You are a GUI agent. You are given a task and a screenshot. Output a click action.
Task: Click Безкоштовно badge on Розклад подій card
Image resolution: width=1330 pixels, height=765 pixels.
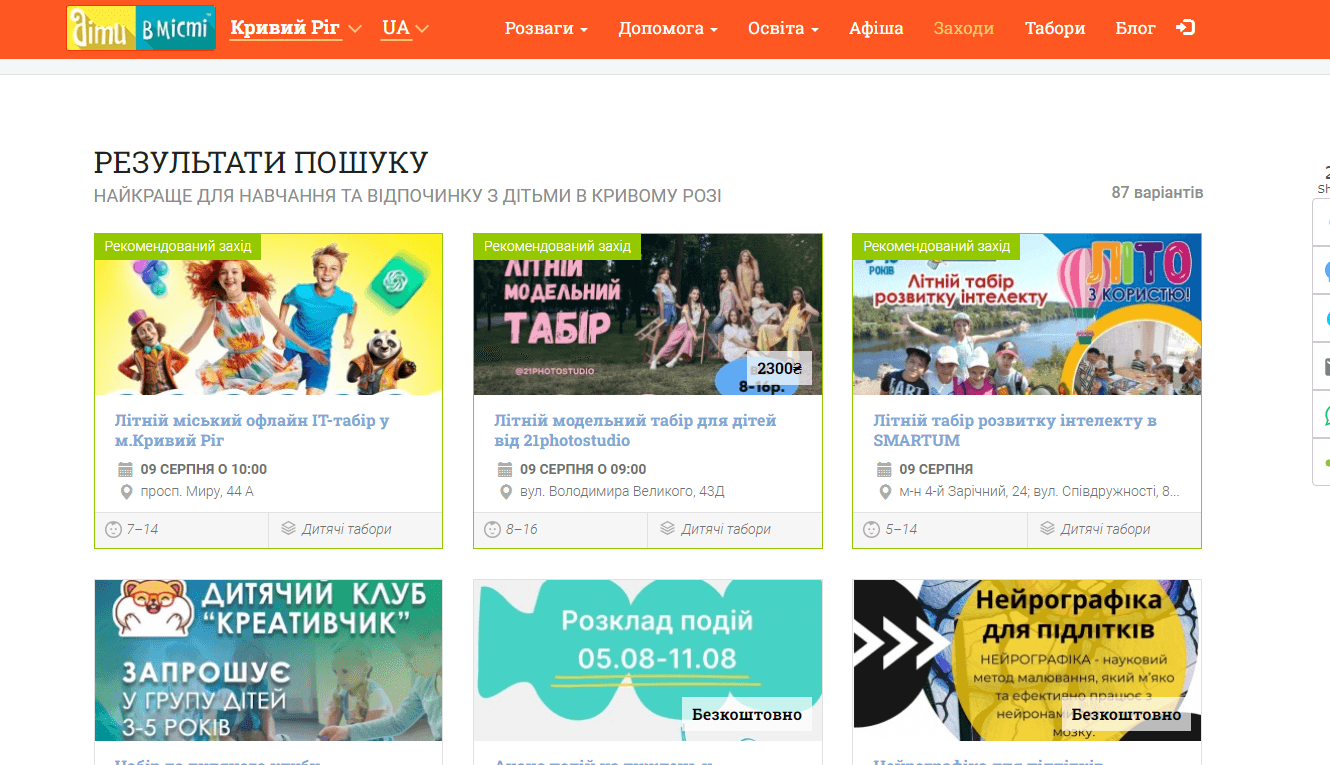point(747,714)
